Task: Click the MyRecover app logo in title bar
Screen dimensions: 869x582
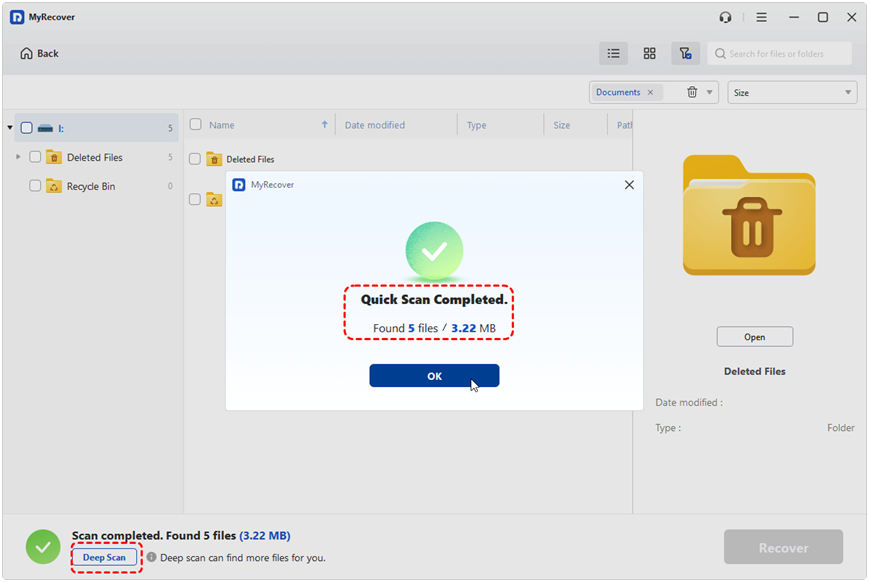Action: tap(17, 17)
